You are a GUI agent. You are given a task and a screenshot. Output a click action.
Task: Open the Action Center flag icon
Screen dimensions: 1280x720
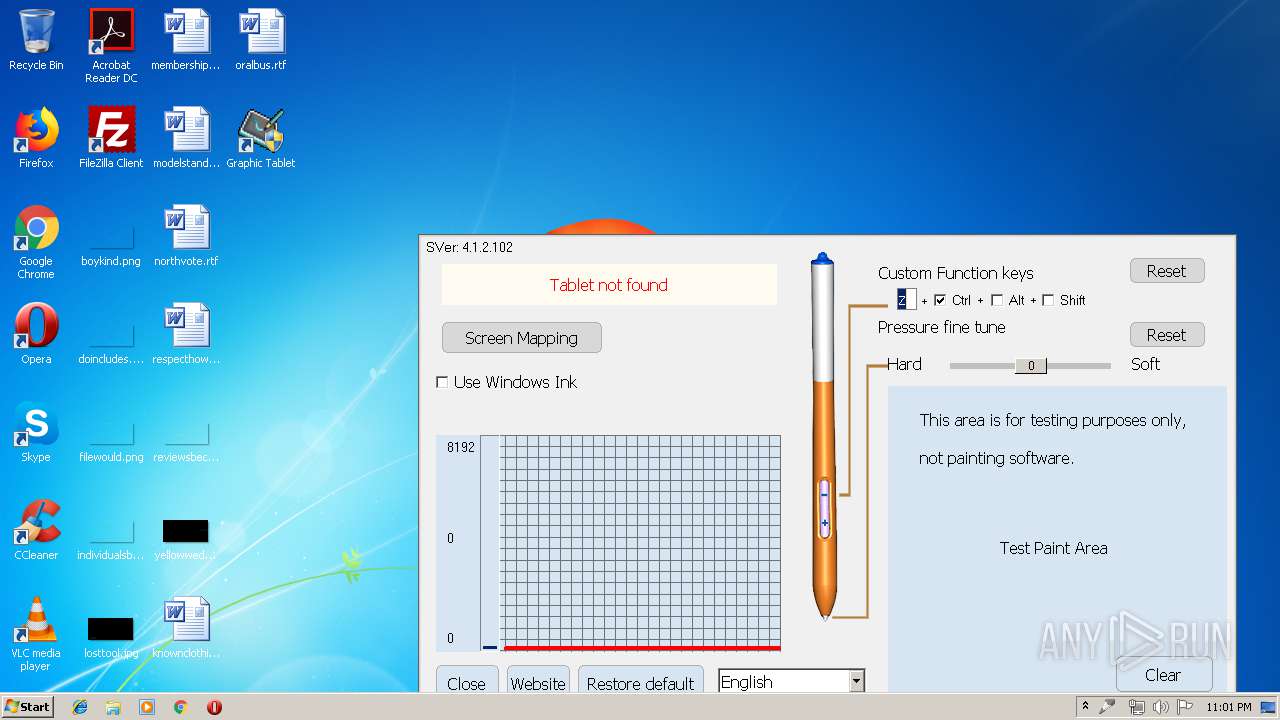tap(1185, 707)
